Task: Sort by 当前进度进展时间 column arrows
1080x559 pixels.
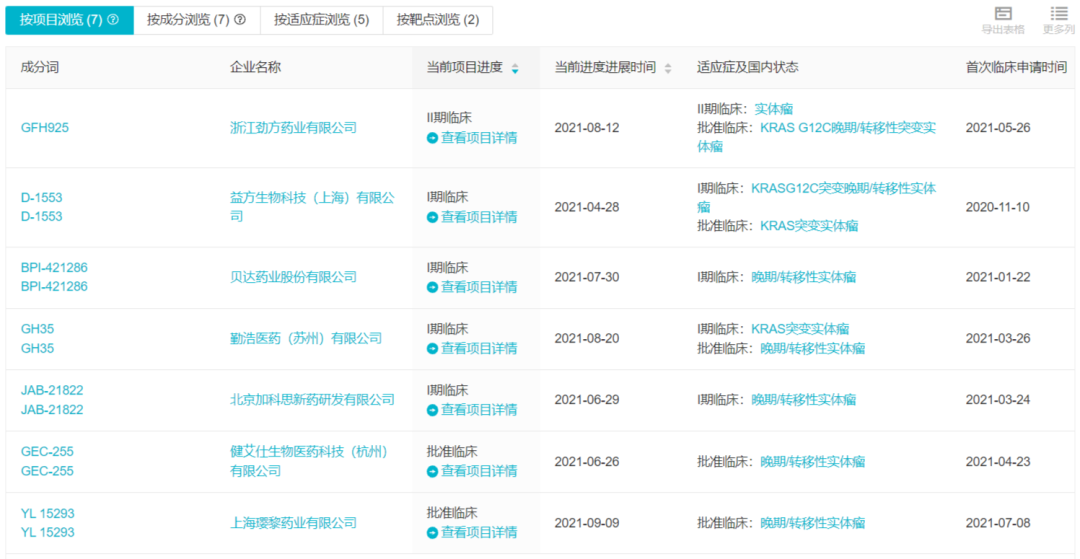Action: click(x=668, y=68)
